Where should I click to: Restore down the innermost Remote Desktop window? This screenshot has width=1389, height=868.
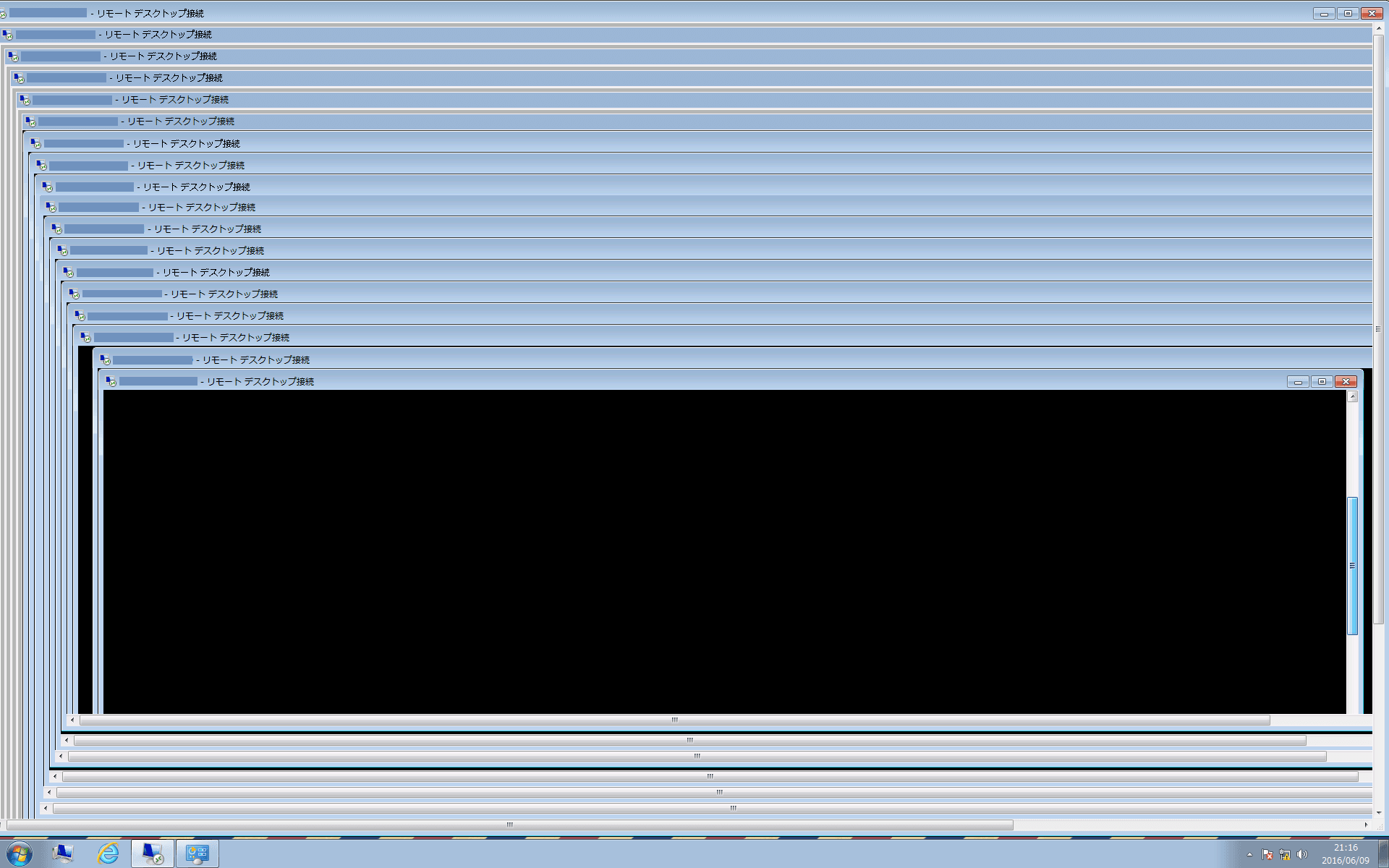click(1322, 381)
